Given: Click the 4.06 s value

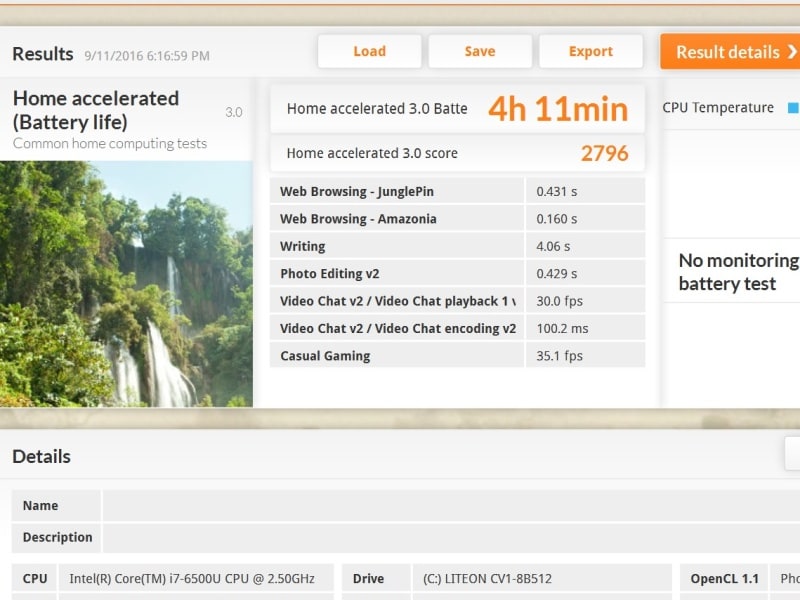Looking at the screenshot, I should click(553, 246).
